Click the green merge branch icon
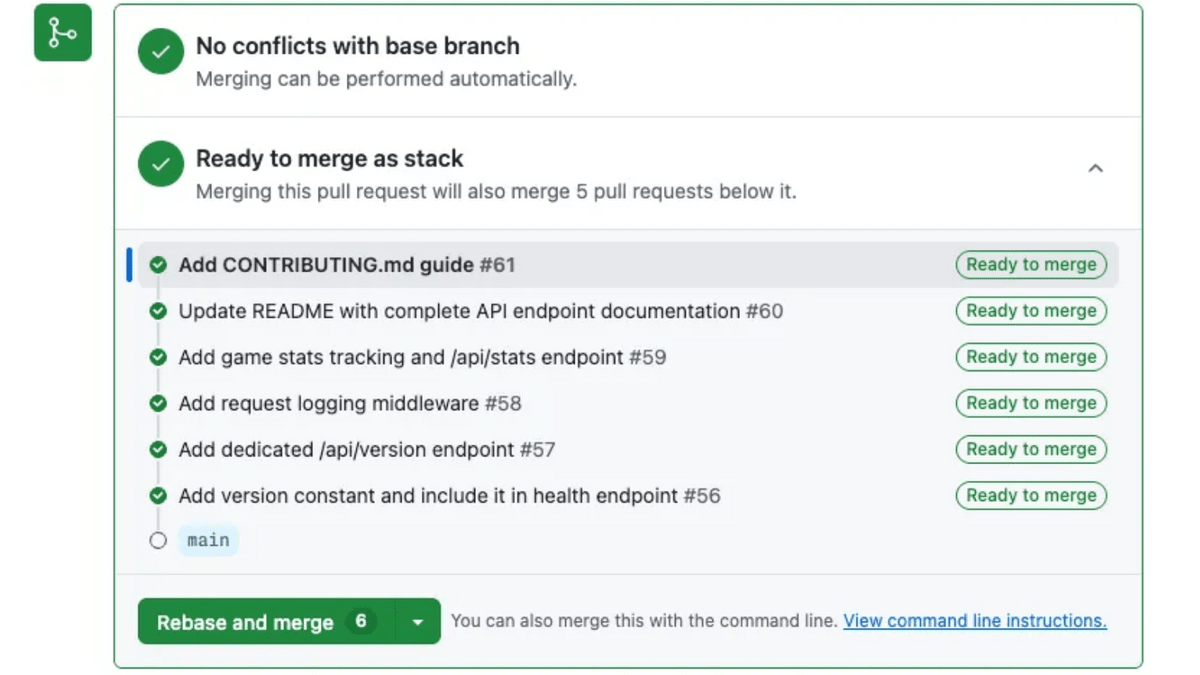 click(x=63, y=33)
